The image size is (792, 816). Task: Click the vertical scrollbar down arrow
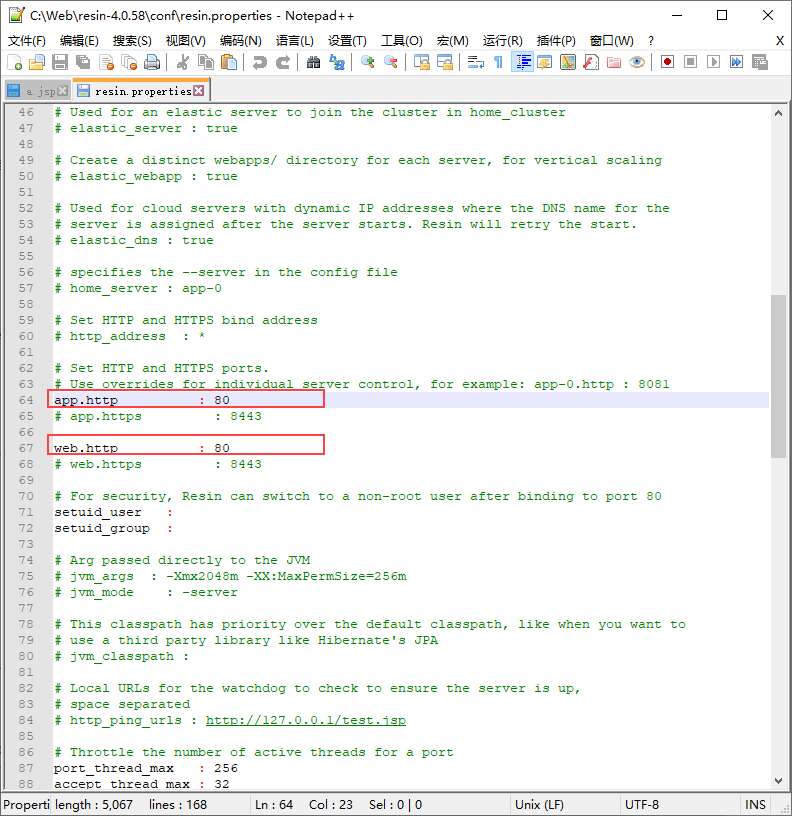[778, 781]
